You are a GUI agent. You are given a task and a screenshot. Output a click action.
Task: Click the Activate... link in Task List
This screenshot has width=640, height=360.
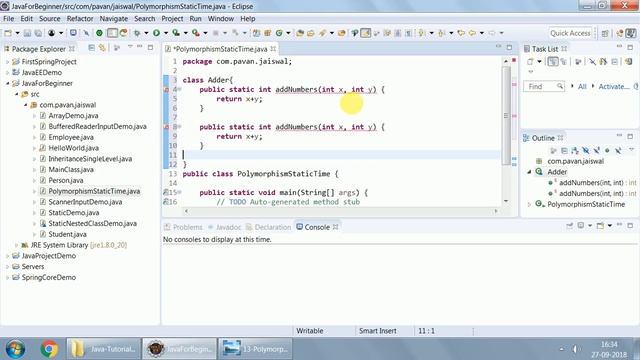613,87
